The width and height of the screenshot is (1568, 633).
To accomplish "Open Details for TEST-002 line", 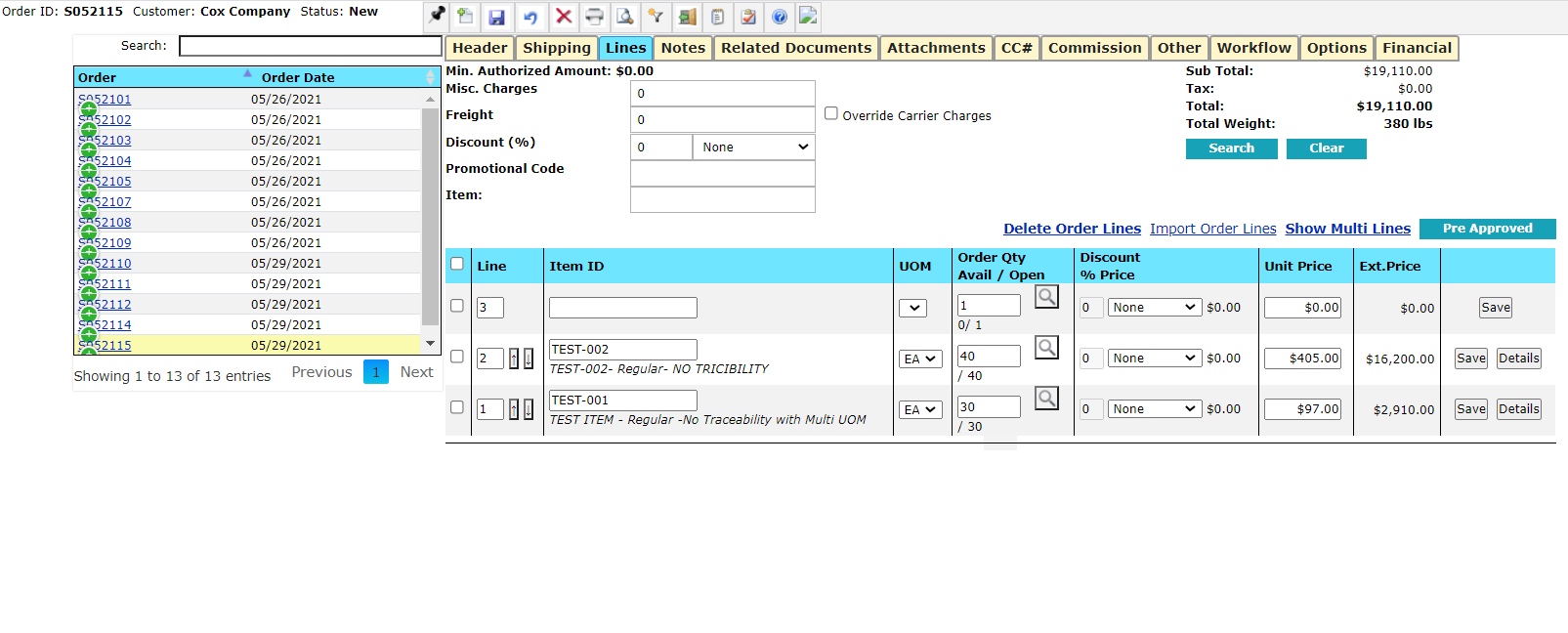I will [1519, 359].
